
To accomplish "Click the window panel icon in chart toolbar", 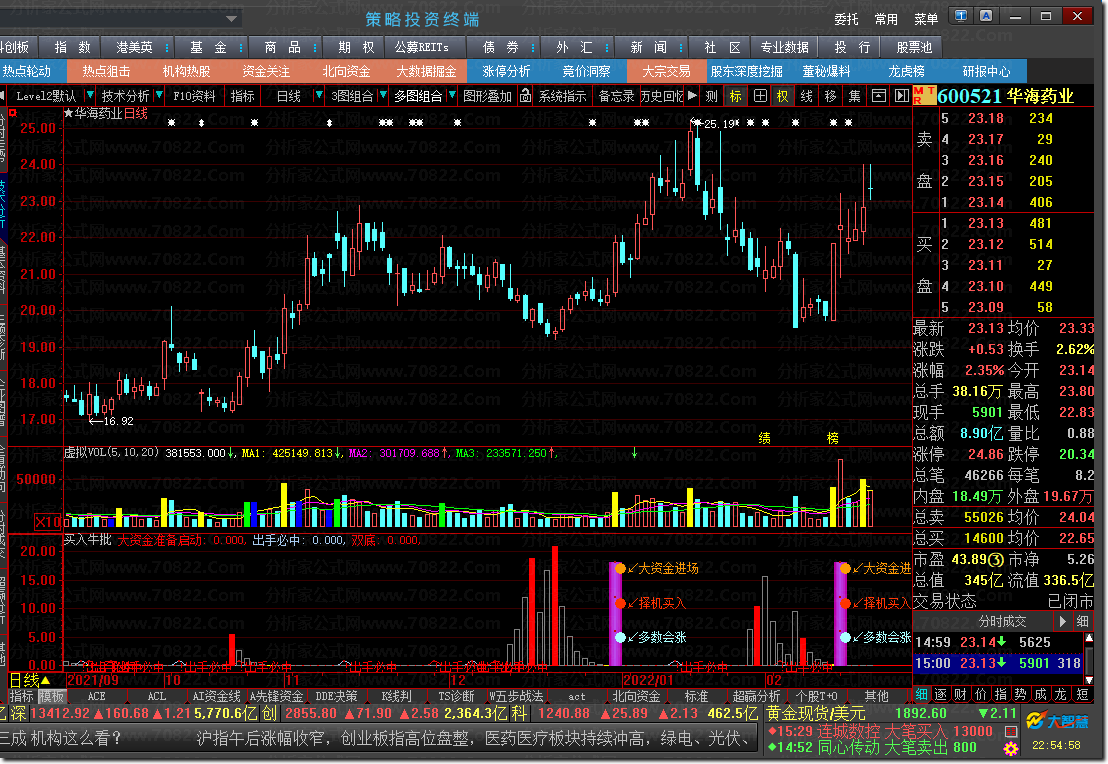I will tap(878, 96).
